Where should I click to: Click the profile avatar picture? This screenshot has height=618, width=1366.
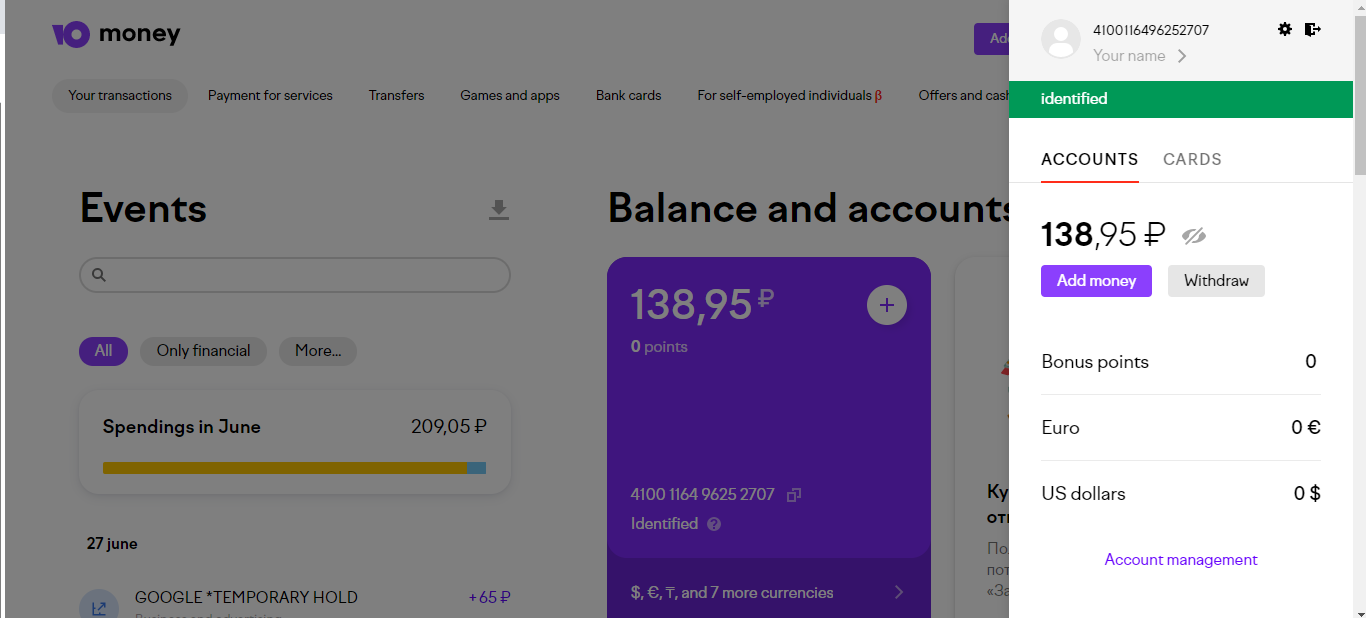(1061, 39)
